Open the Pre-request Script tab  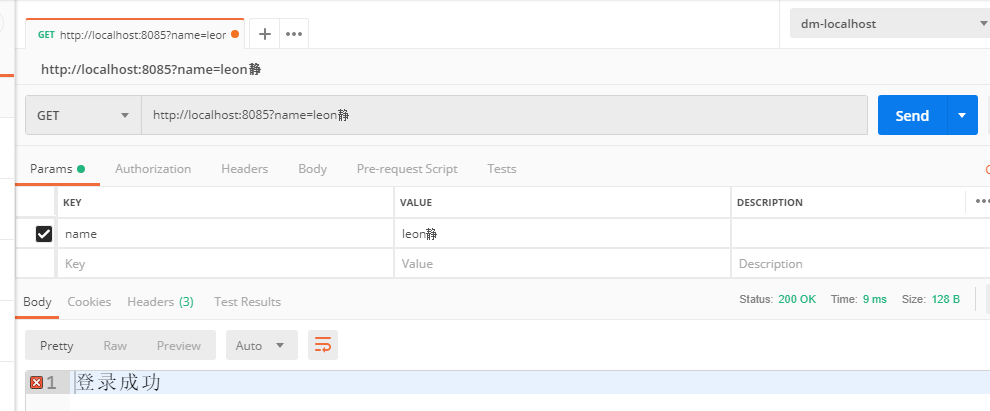(x=407, y=169)
